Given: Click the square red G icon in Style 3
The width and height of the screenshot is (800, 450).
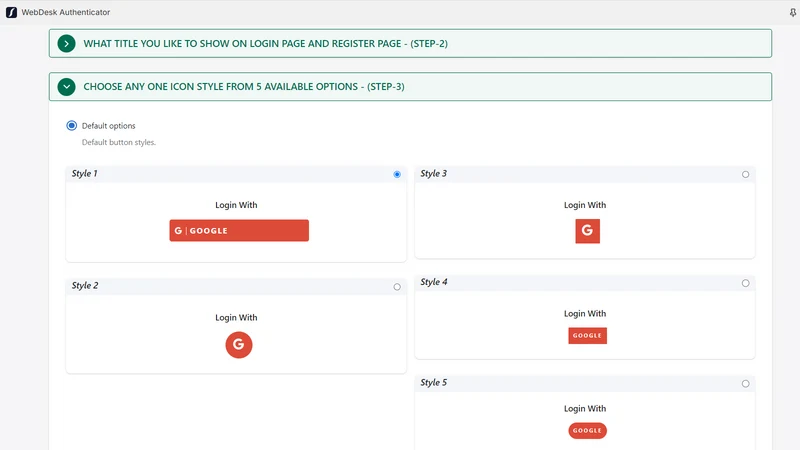Looking at the screenshot, I should (587, 231).
